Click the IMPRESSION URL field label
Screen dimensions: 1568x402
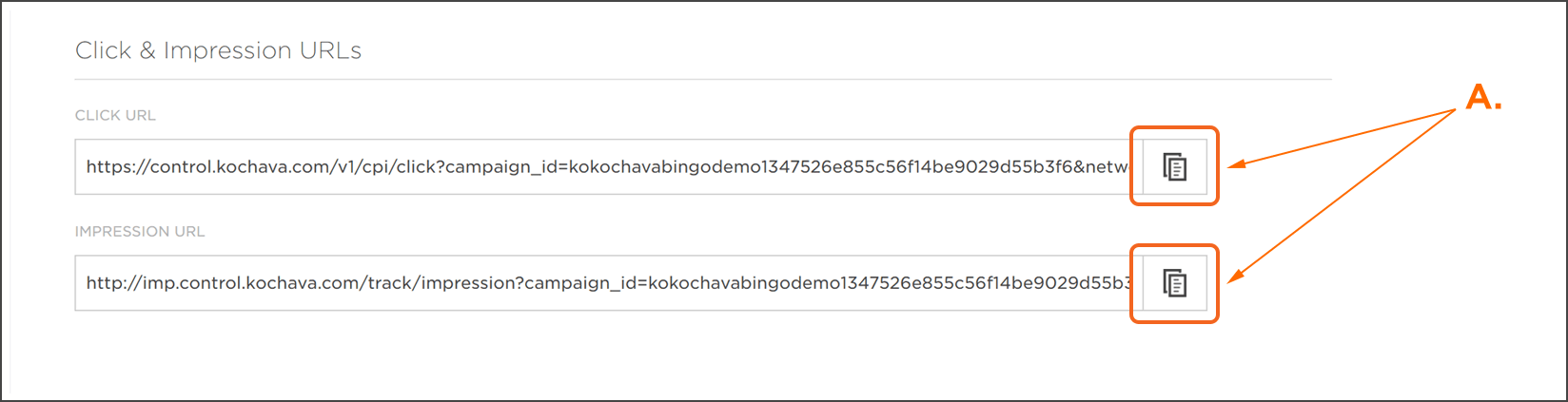pyautogui.click(x=140, y=231)
